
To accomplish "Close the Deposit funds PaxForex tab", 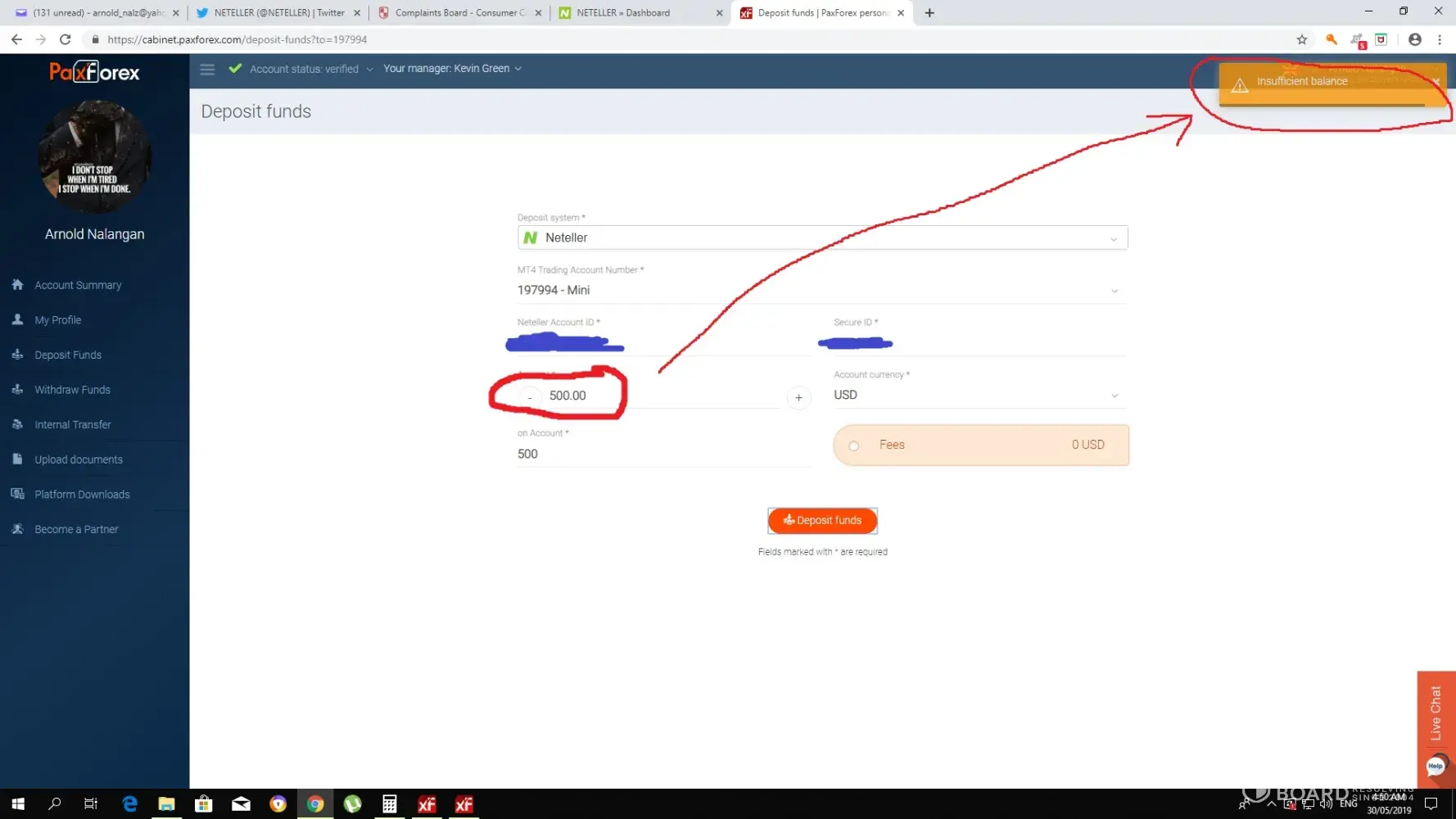I will 901,13.
